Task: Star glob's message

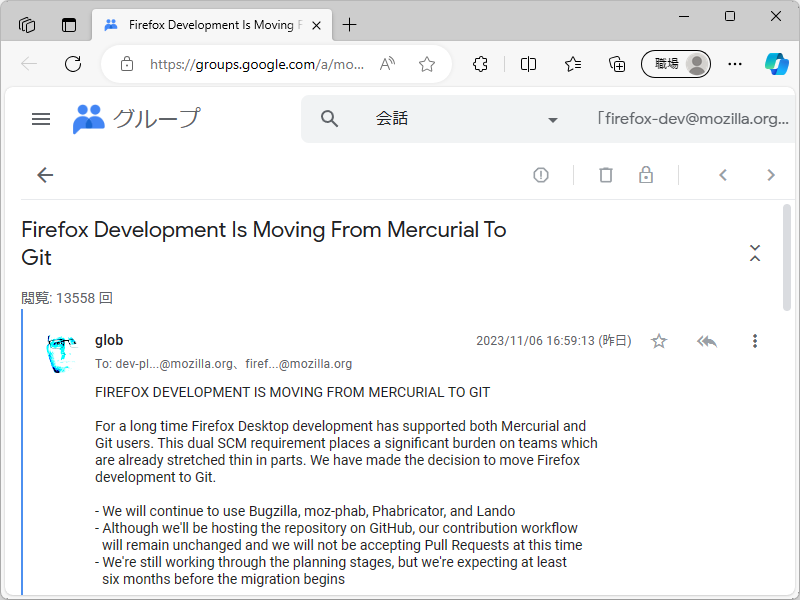Action: pos(659,341)
